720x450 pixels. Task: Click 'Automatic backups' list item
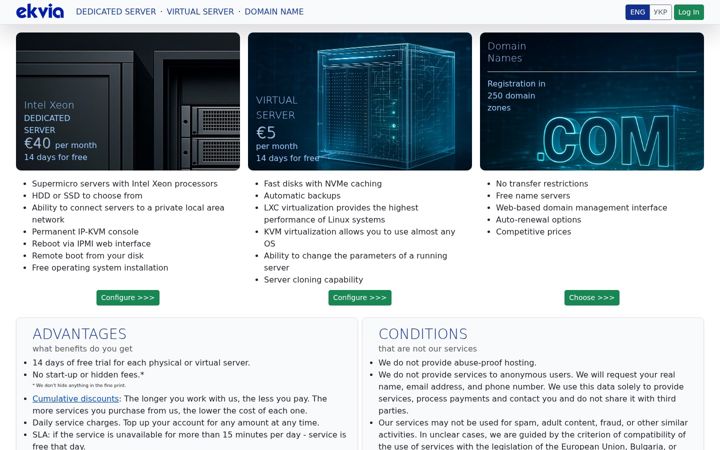[x=302, y=196]
